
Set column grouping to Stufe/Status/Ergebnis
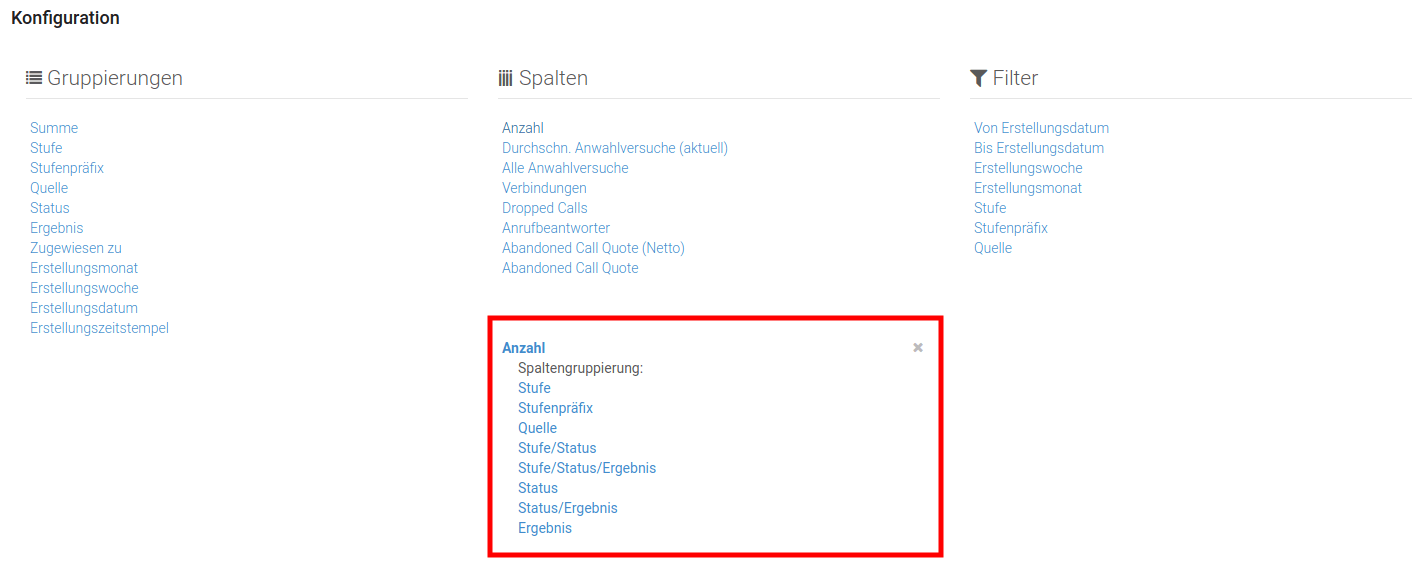(x=587, y=468)
